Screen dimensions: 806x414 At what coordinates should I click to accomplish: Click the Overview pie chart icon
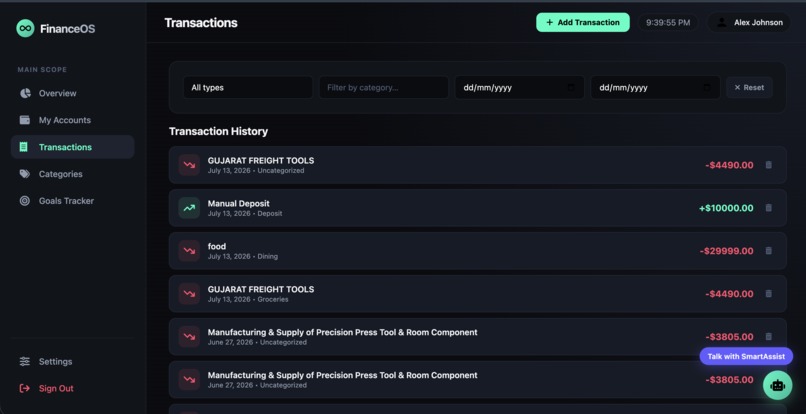pos(25,93)
